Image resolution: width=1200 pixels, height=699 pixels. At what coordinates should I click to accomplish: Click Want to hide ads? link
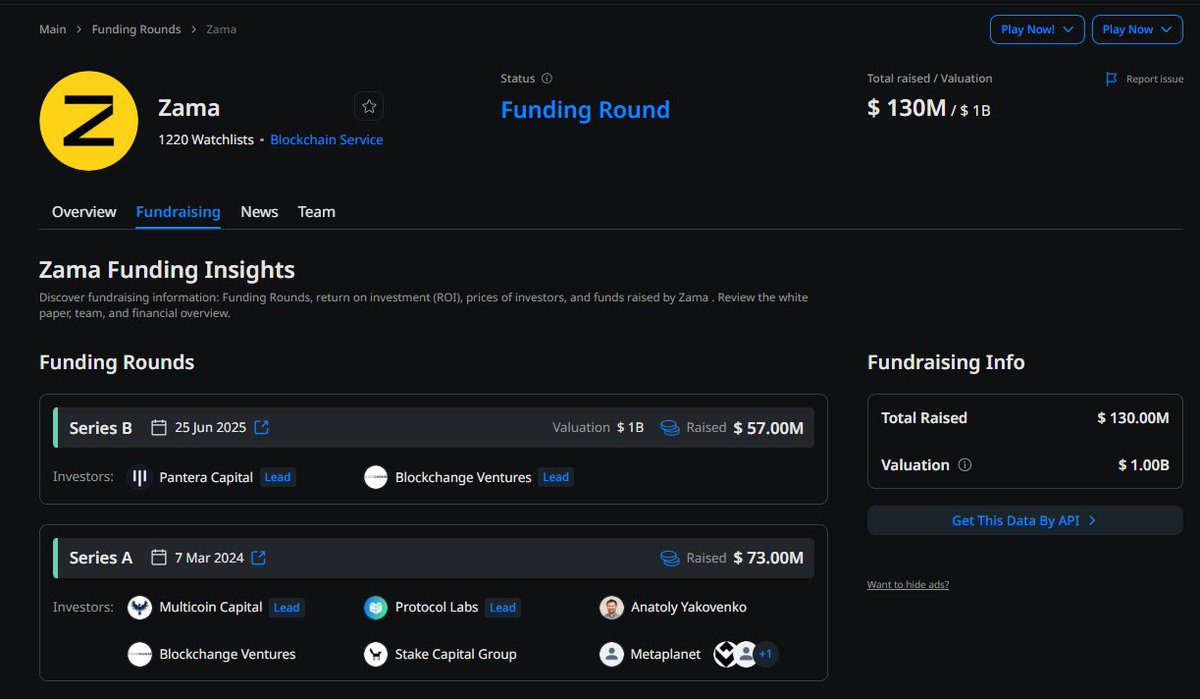click(908, 584)
